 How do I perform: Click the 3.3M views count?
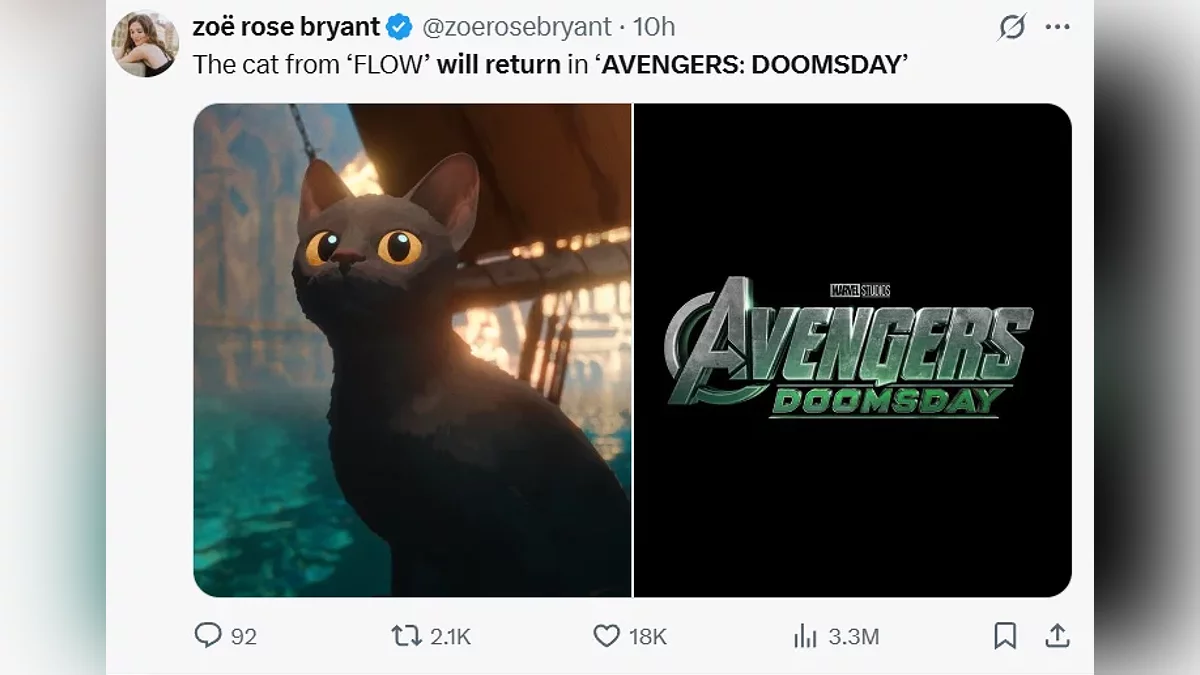click(854, 636)
